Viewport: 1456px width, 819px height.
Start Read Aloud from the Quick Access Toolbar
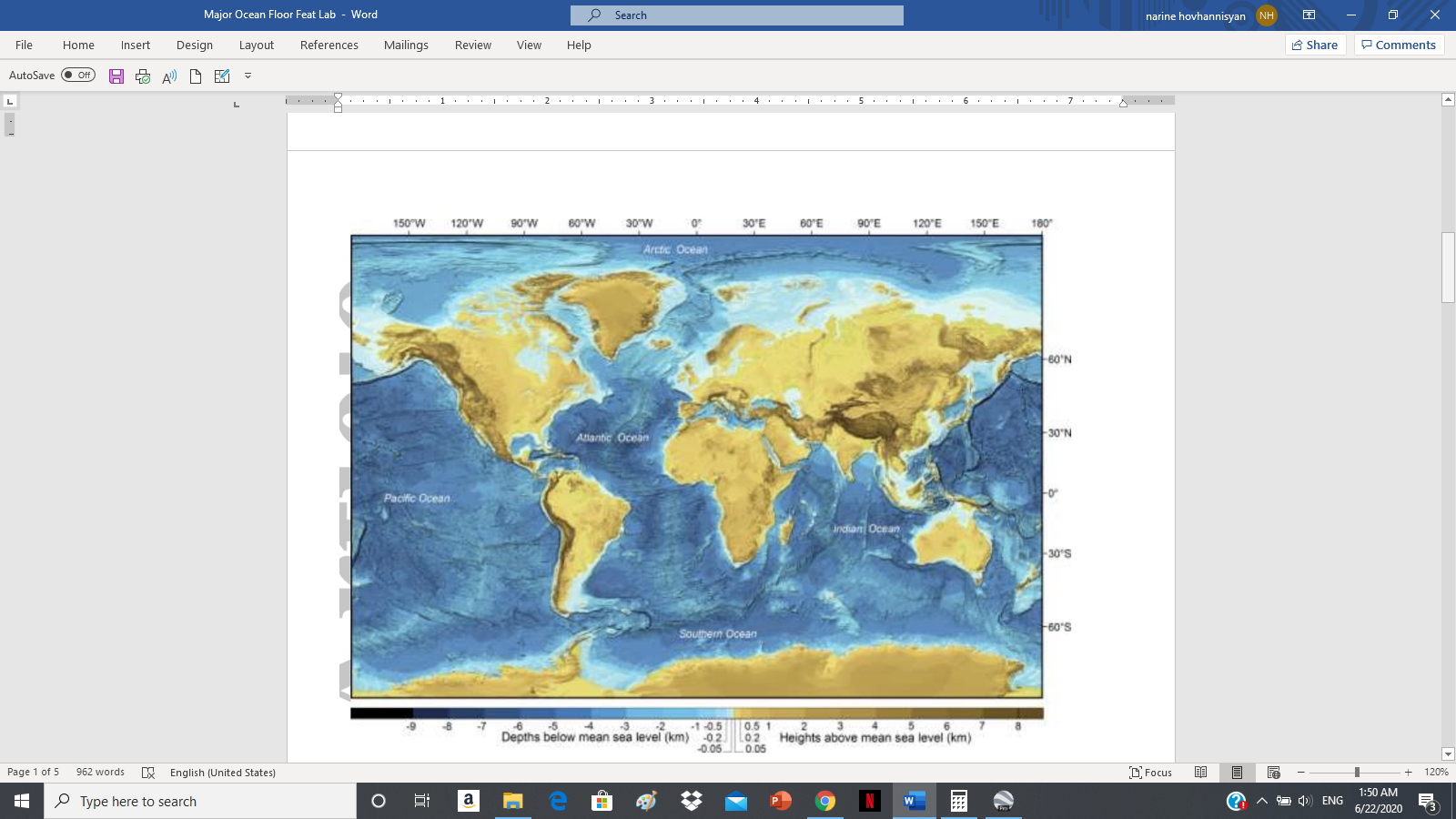(167, 76)
